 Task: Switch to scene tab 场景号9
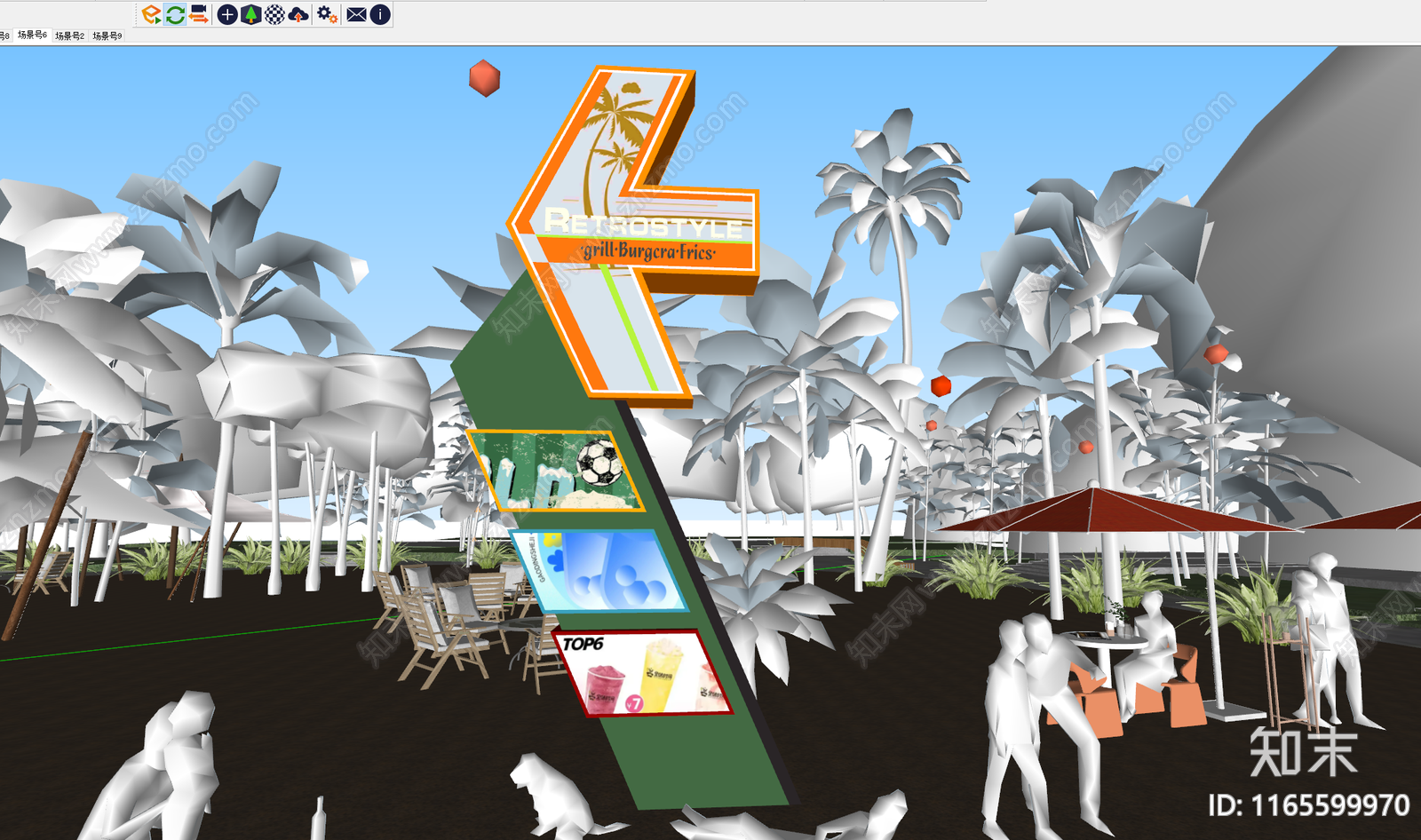coord(107,36)
